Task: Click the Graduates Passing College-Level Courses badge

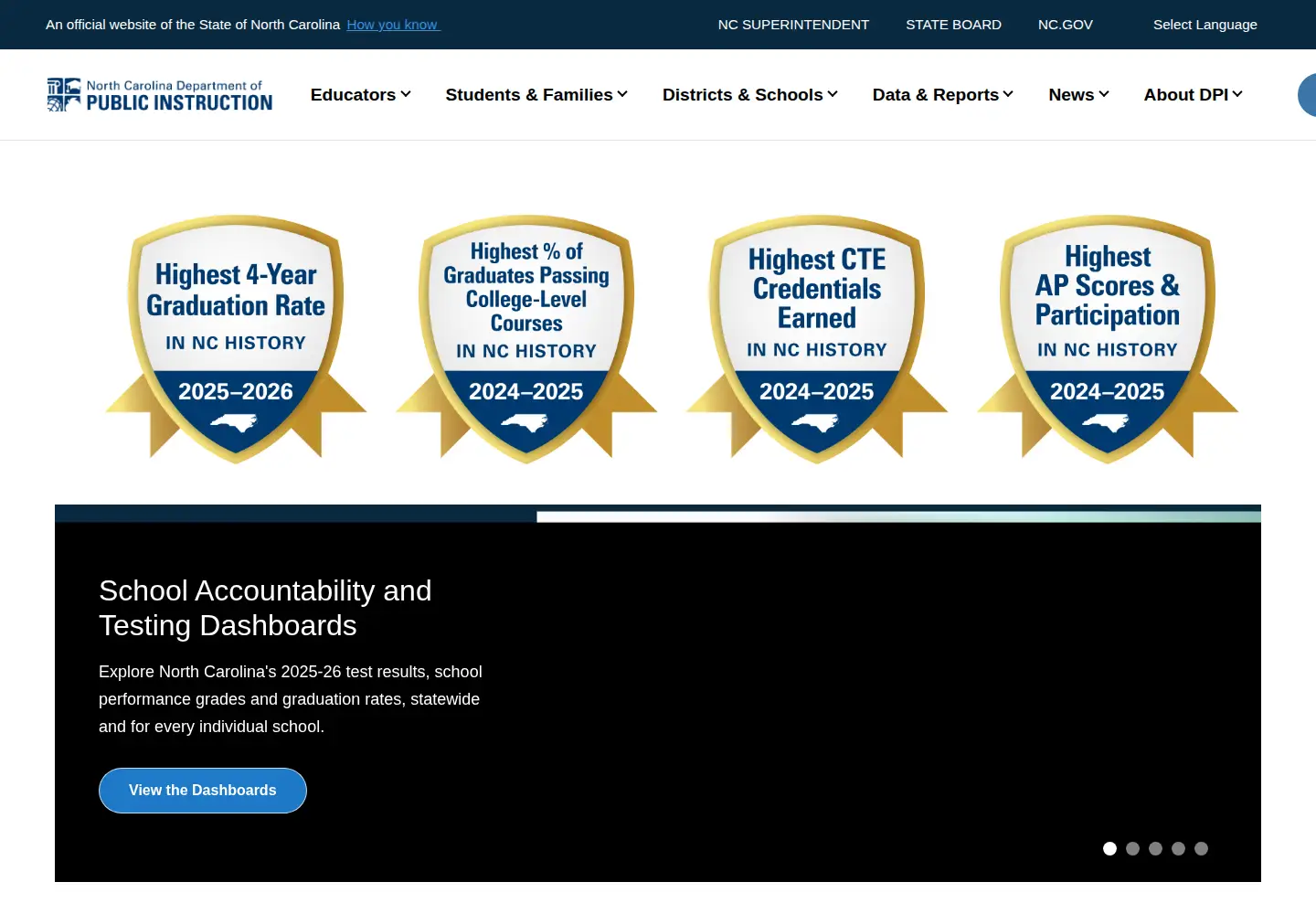Action: point(526,339)
